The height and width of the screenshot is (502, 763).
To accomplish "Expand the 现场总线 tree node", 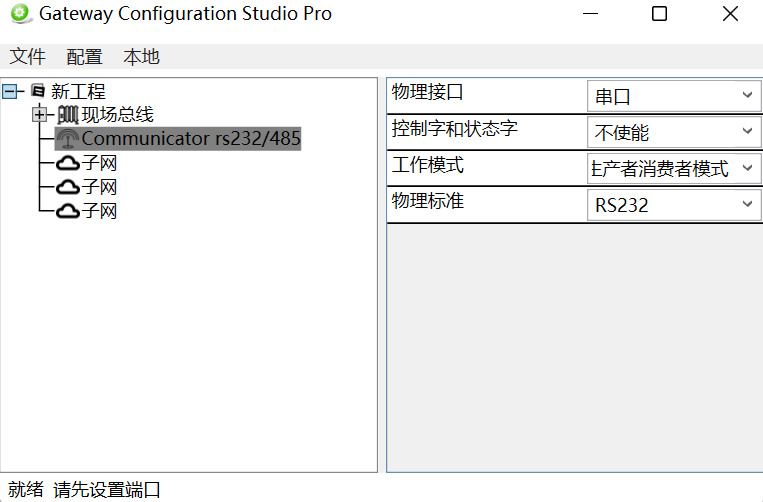I will coord(40,115).
